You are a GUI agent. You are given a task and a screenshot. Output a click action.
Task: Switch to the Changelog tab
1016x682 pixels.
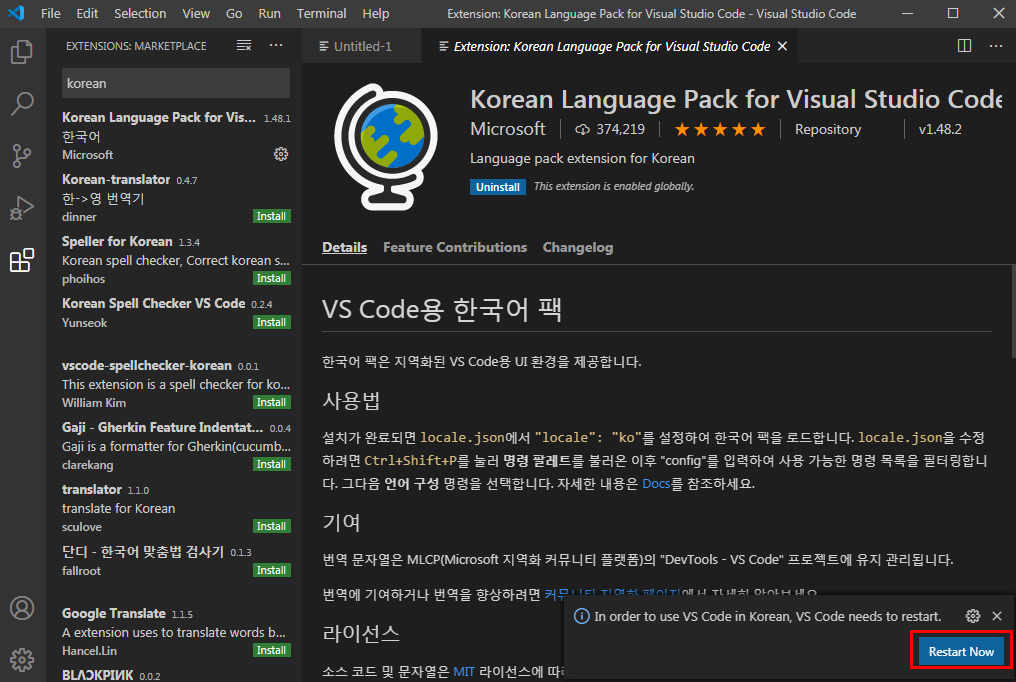578,247
